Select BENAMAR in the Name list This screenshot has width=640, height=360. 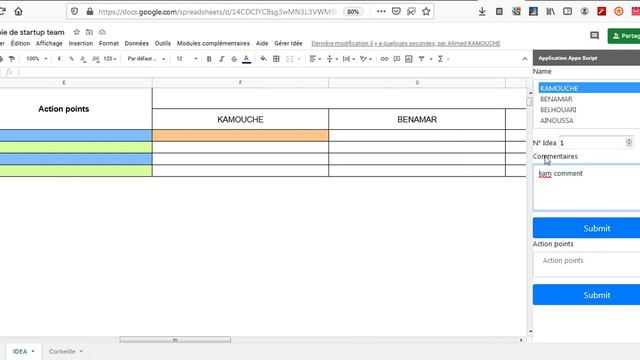click(556, 99)
